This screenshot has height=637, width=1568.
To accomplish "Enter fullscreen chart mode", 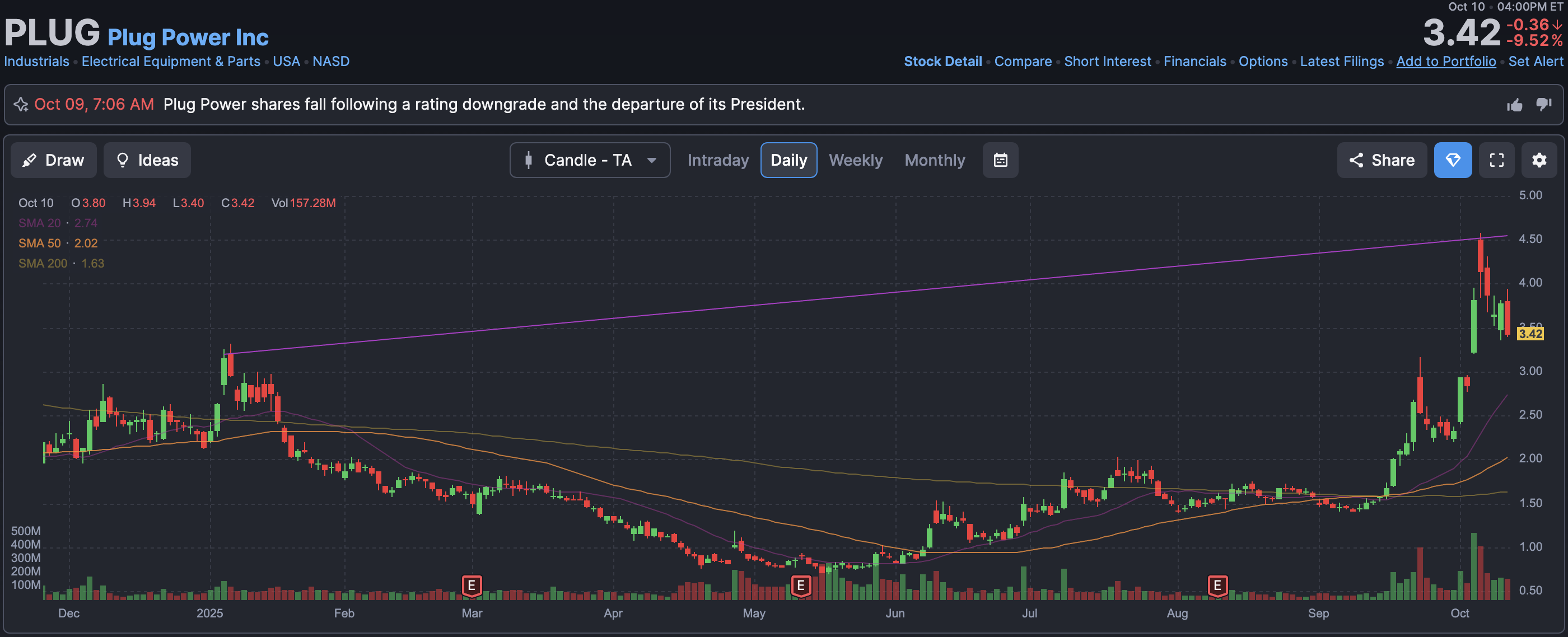I will click(x=1496, y=160).
